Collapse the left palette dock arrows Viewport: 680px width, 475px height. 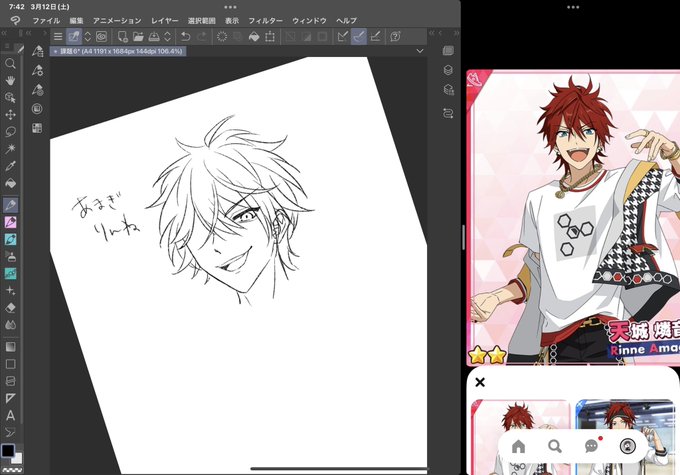[4, 33]
